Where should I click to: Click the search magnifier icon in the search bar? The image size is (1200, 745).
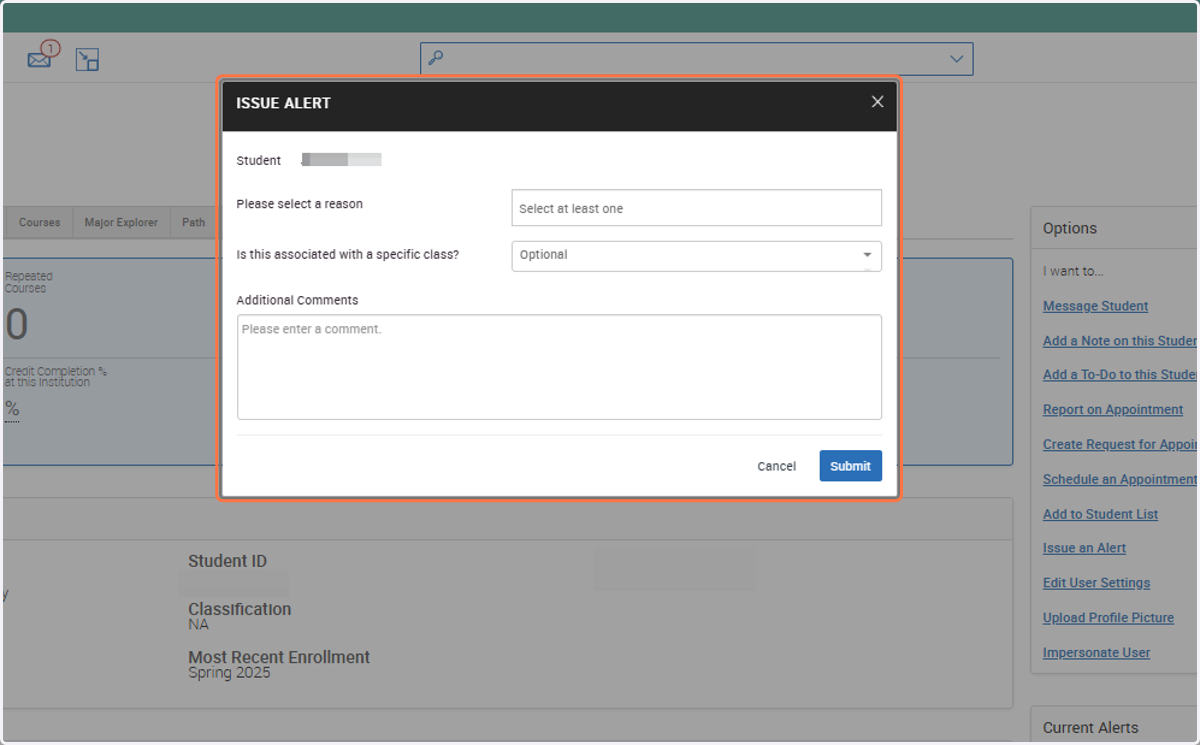(x=435, y=59)
